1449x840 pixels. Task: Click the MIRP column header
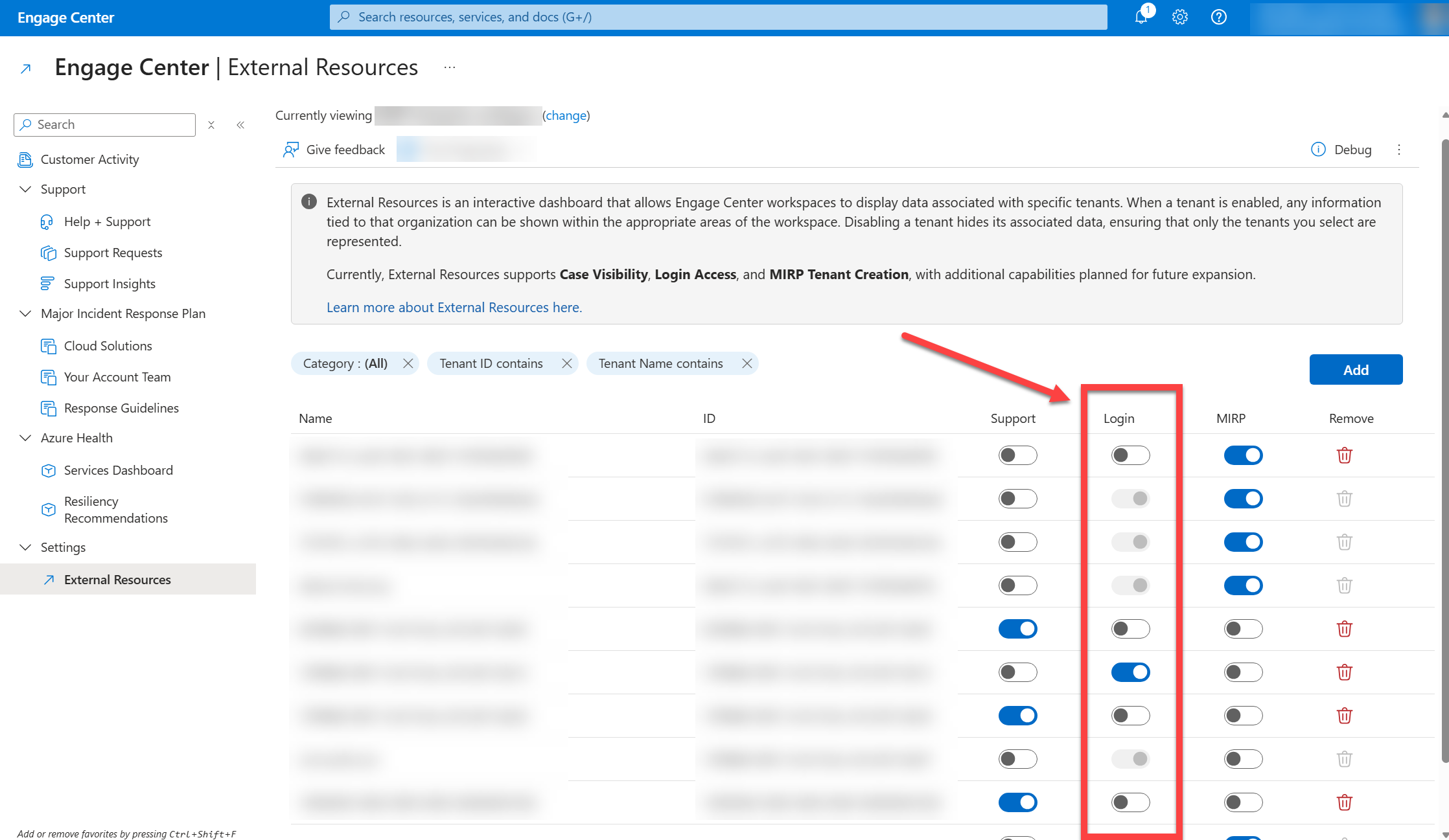pyautogui.click(x=1231, y=419)
